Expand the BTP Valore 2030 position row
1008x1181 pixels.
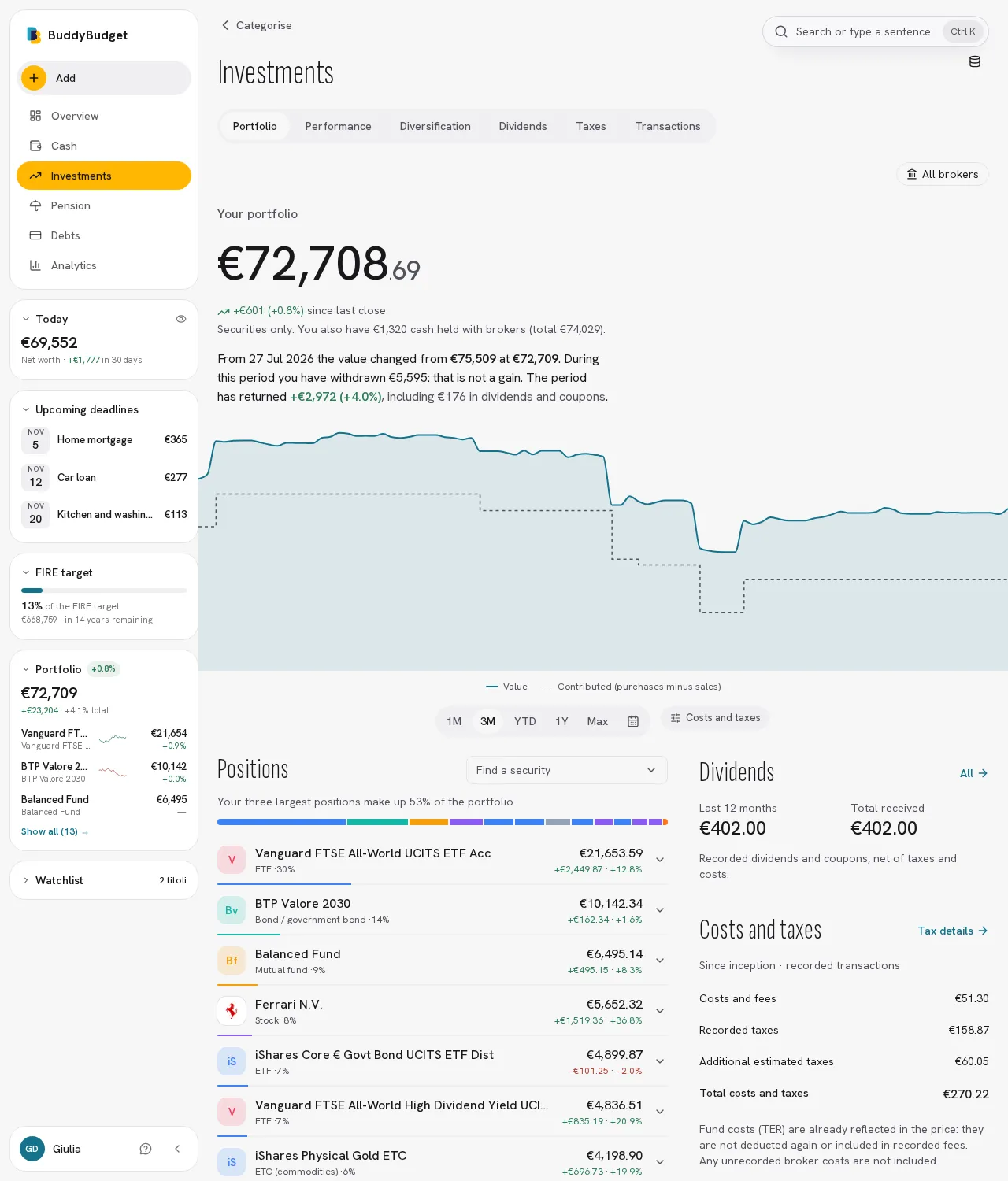click(660, 910)
